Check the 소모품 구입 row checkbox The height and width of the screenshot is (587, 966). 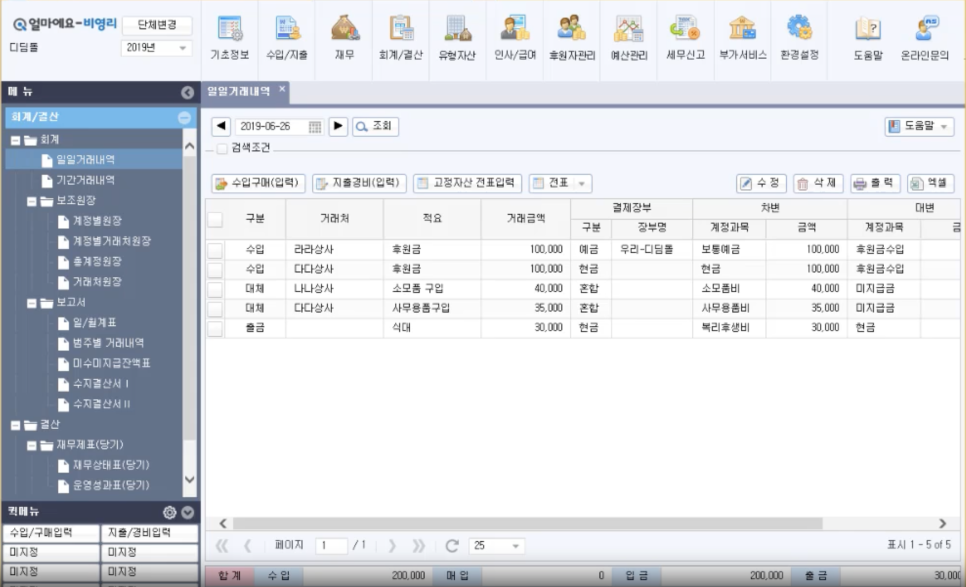pyautogui.click(x=215, y=289)
